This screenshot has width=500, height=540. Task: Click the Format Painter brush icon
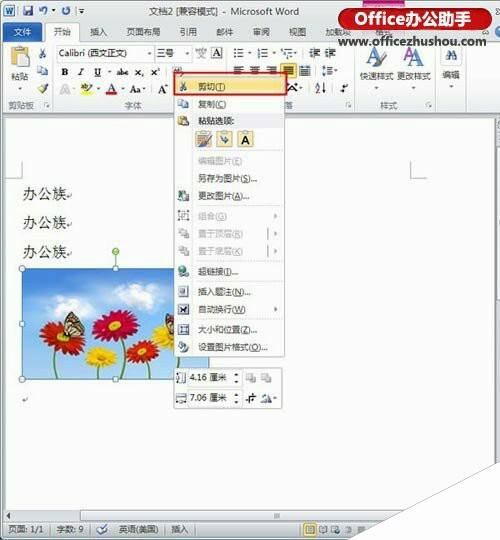point(42,89)
